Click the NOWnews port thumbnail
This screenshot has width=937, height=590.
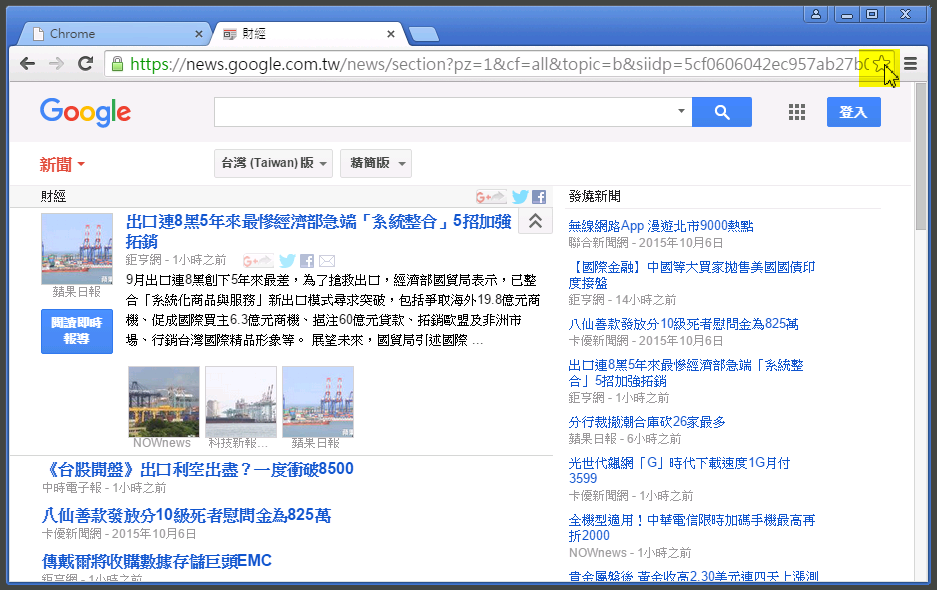coord(164,402)
